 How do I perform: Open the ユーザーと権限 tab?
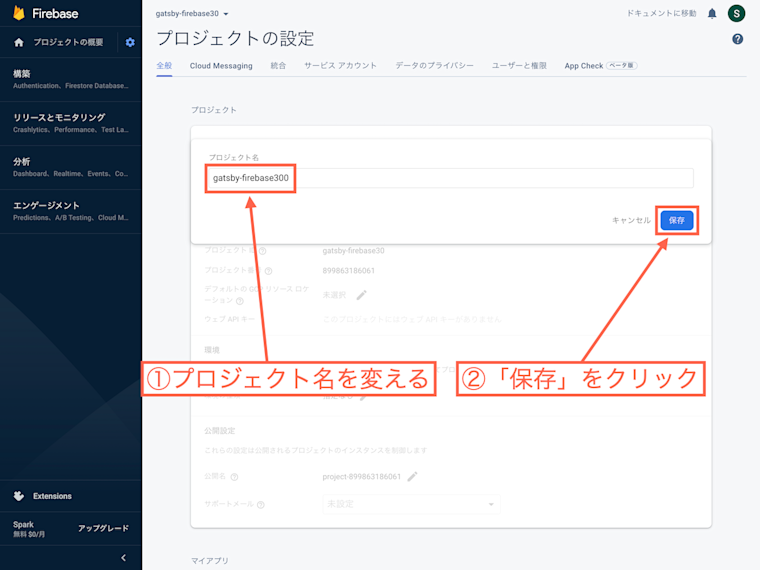pos(519,65)
